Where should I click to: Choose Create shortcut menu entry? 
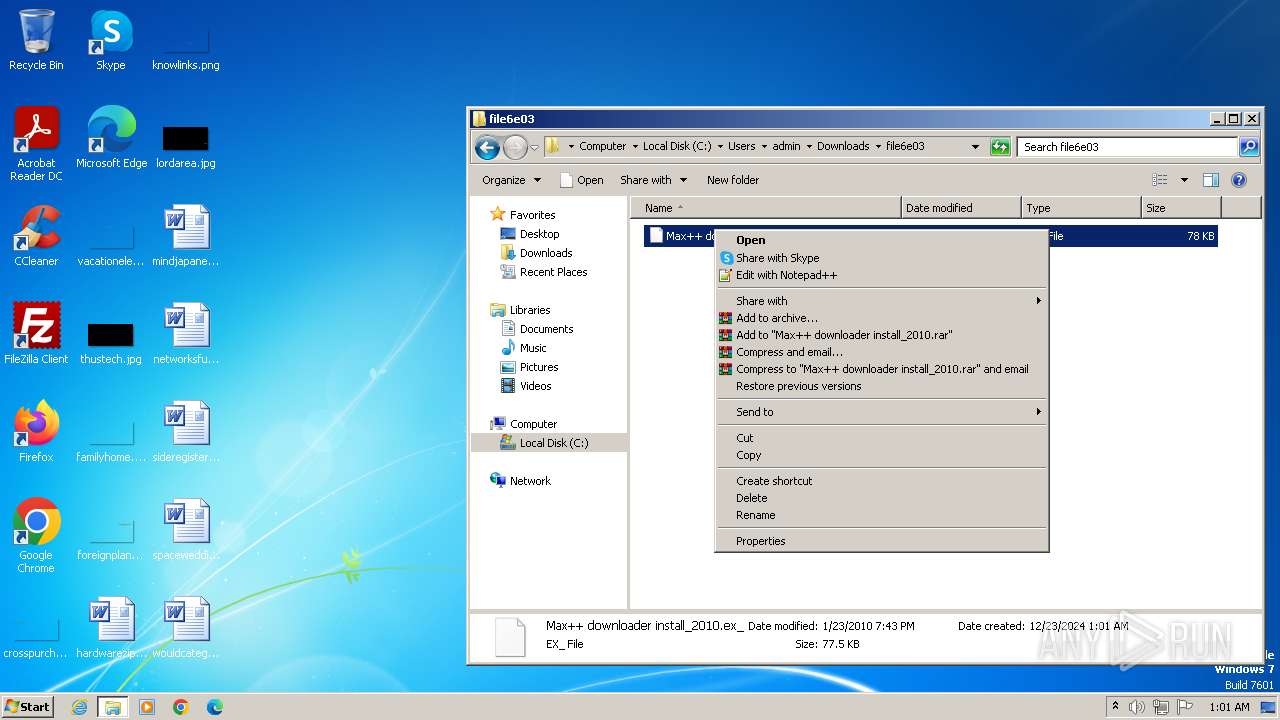click(x=882, y=481)
